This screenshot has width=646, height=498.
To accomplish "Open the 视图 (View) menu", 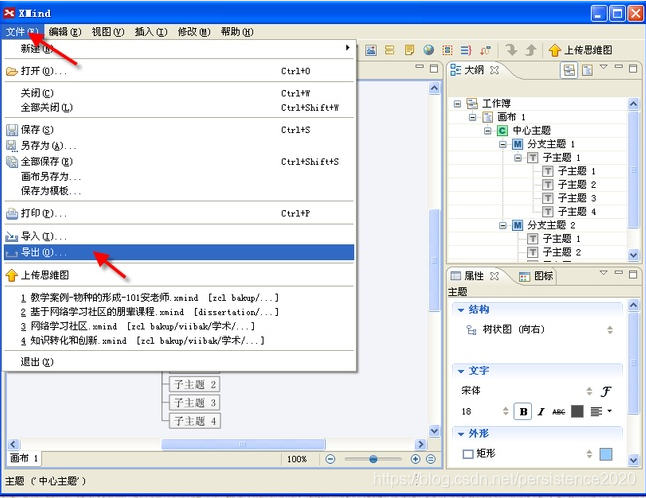I will click(108, 32).
